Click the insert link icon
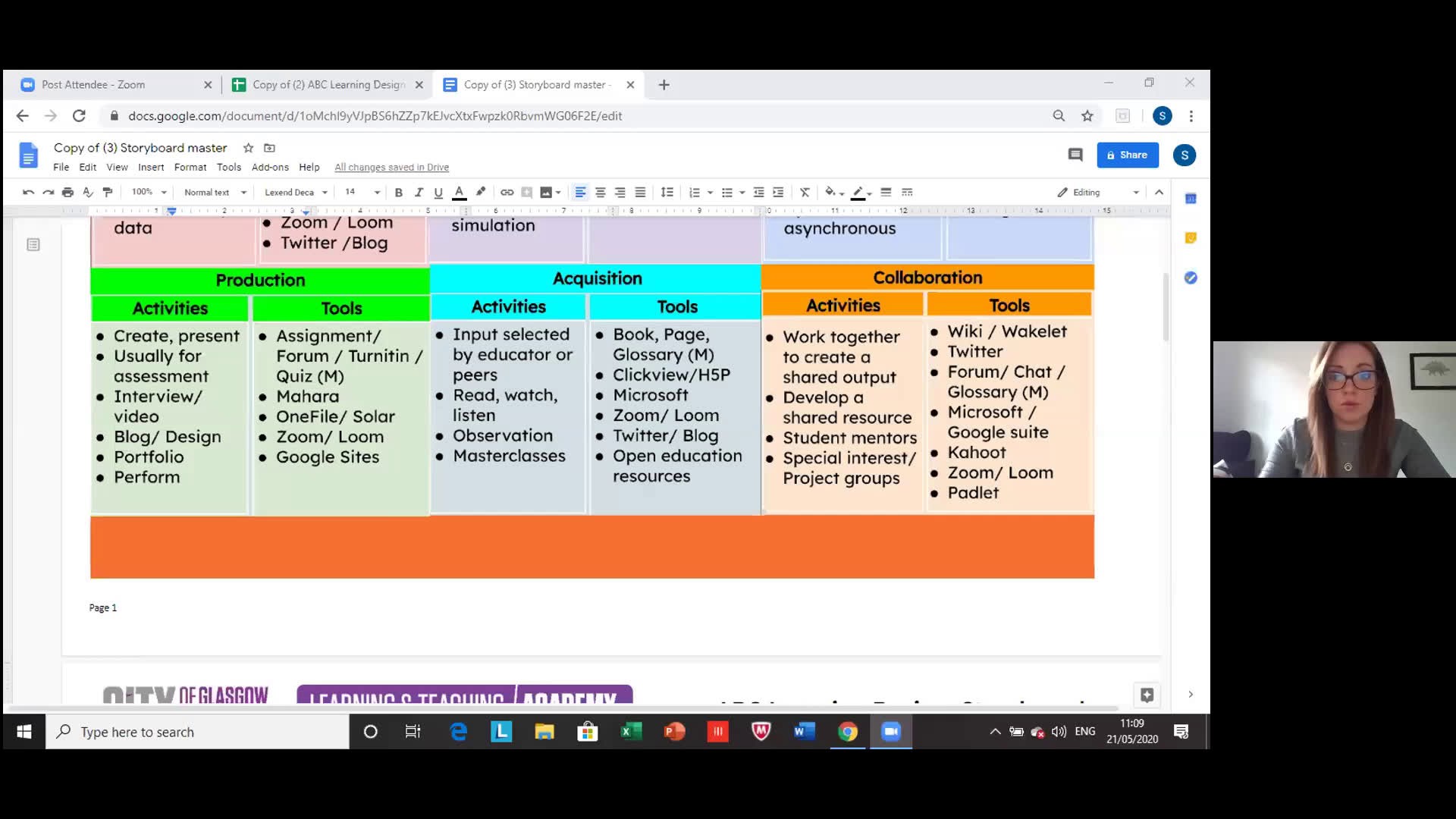 tap(507, 193)
